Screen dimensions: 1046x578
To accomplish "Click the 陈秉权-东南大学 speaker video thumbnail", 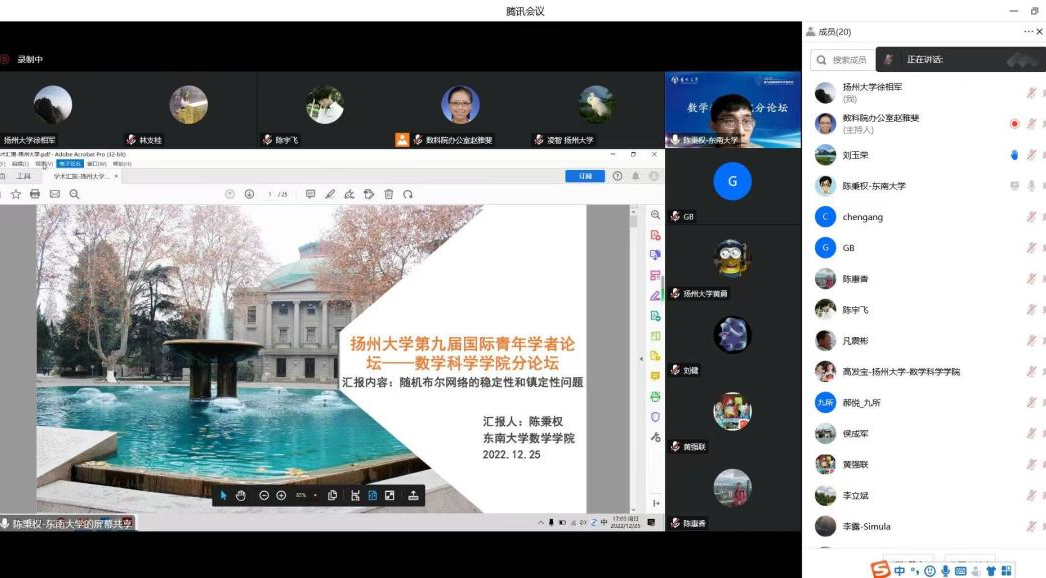I will tap(732, 110).
